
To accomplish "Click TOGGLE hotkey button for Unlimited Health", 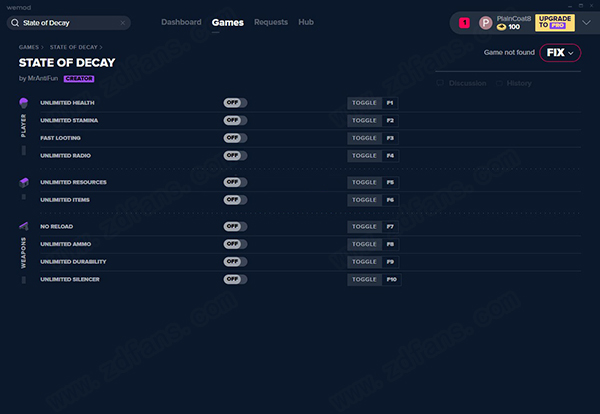I will click(x=364, y=103).
